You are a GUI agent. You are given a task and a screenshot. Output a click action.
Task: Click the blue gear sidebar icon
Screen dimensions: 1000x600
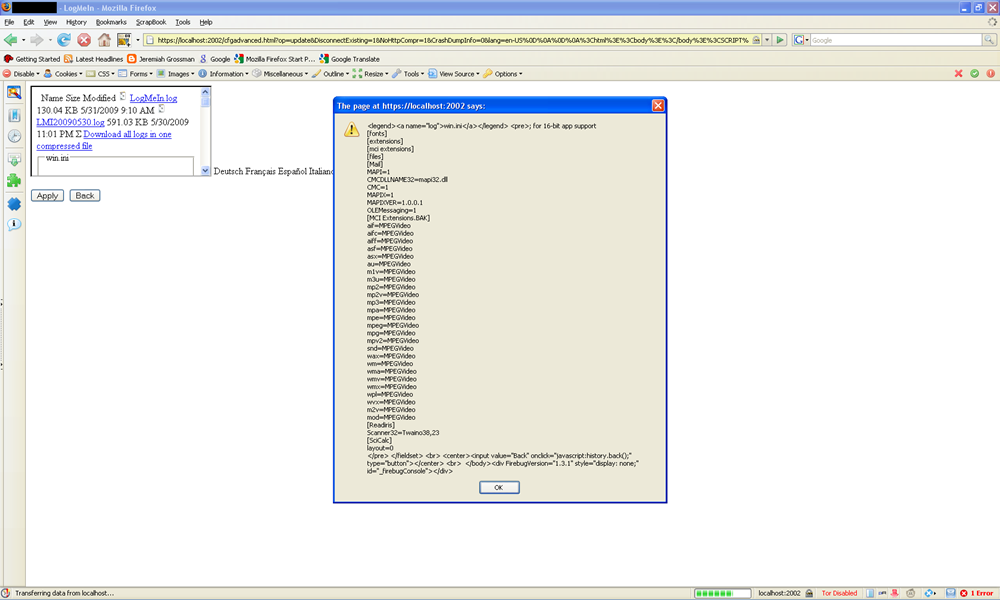[x=13, y=203]
